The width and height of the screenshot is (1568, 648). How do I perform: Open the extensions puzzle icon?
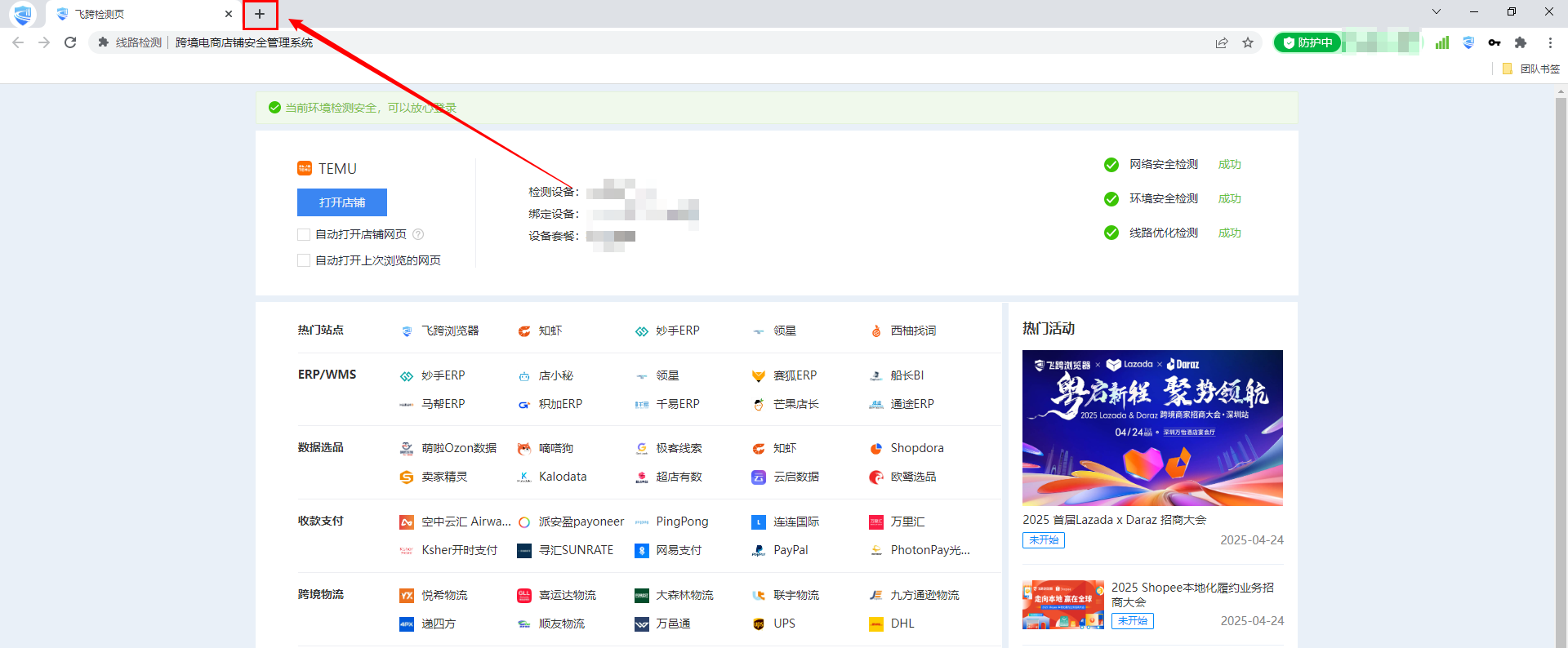click(1521, 42)
